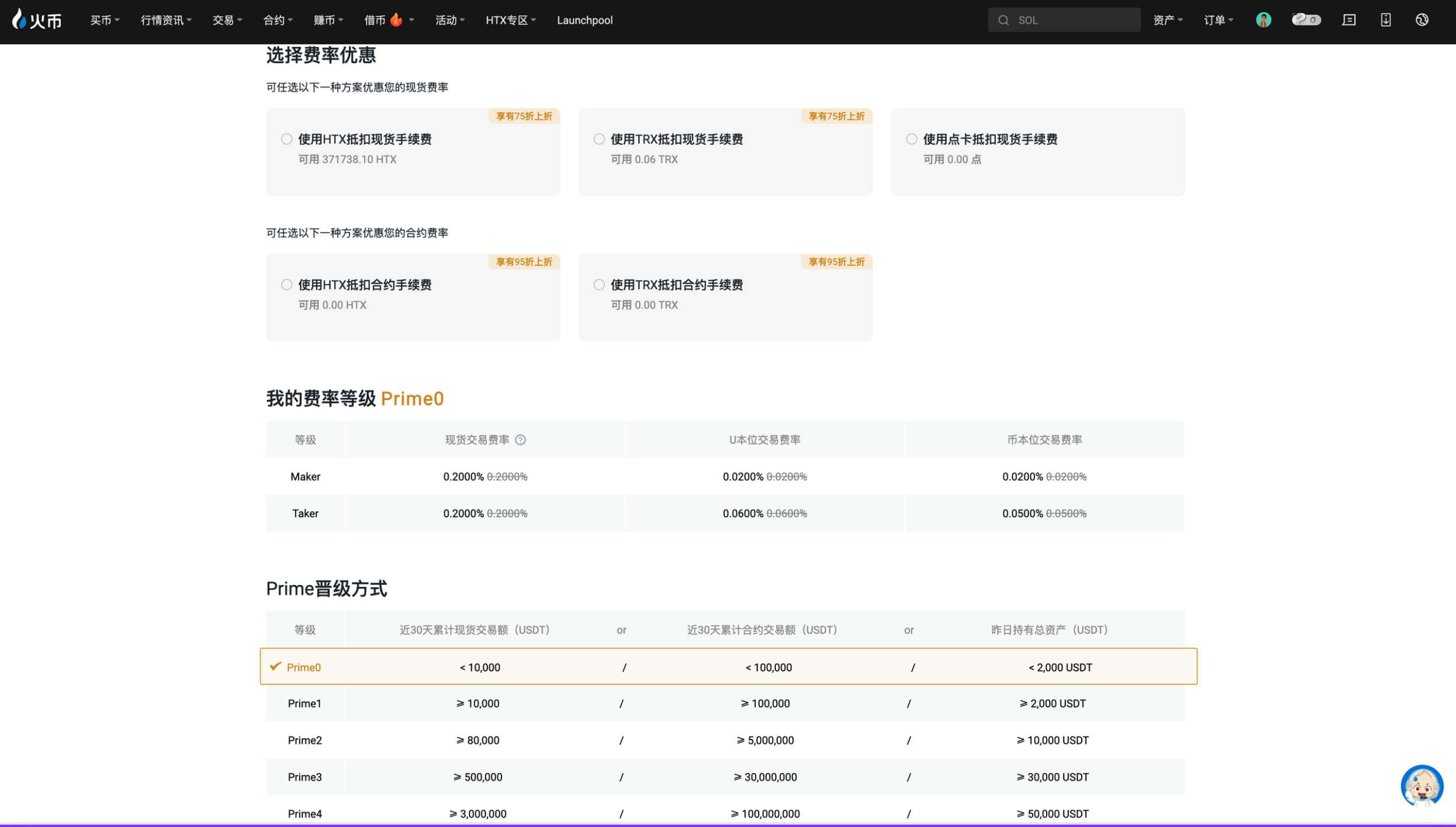Expand the 行情资讯 dropdown menu
1456x827 pixels.
[x=166, y=20]
